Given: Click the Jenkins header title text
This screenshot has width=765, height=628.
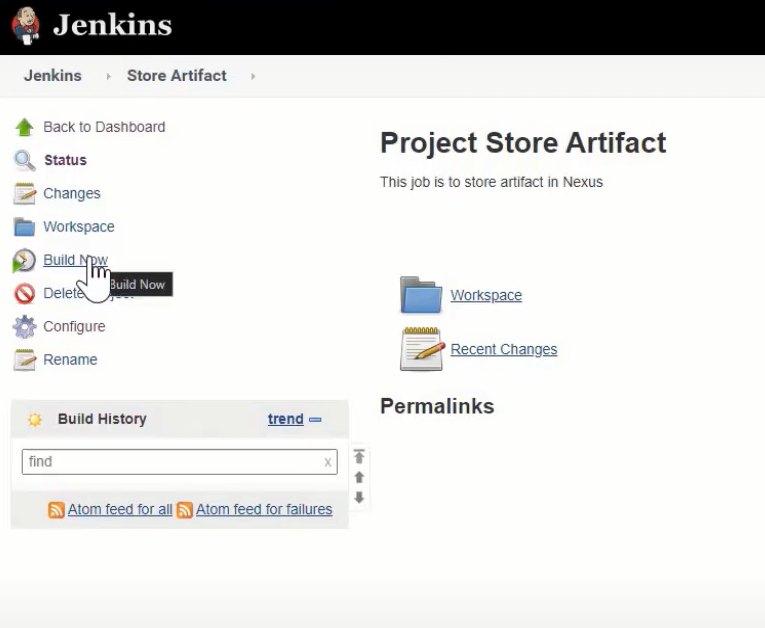Looking at the screenshot, I should [113, 25].
